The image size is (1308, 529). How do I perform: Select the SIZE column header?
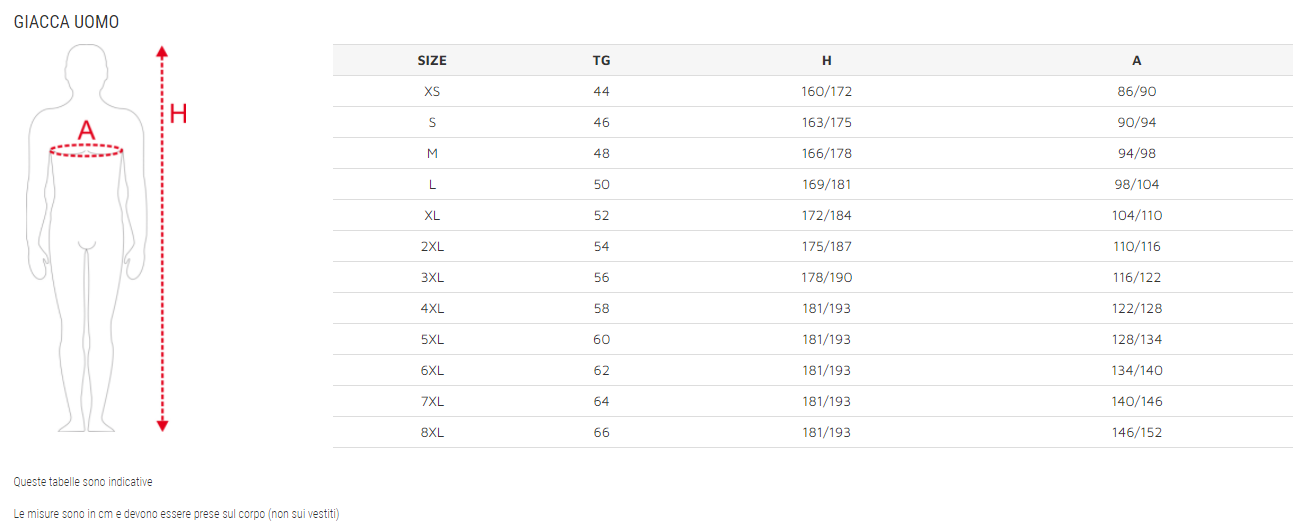click(432, 60)
